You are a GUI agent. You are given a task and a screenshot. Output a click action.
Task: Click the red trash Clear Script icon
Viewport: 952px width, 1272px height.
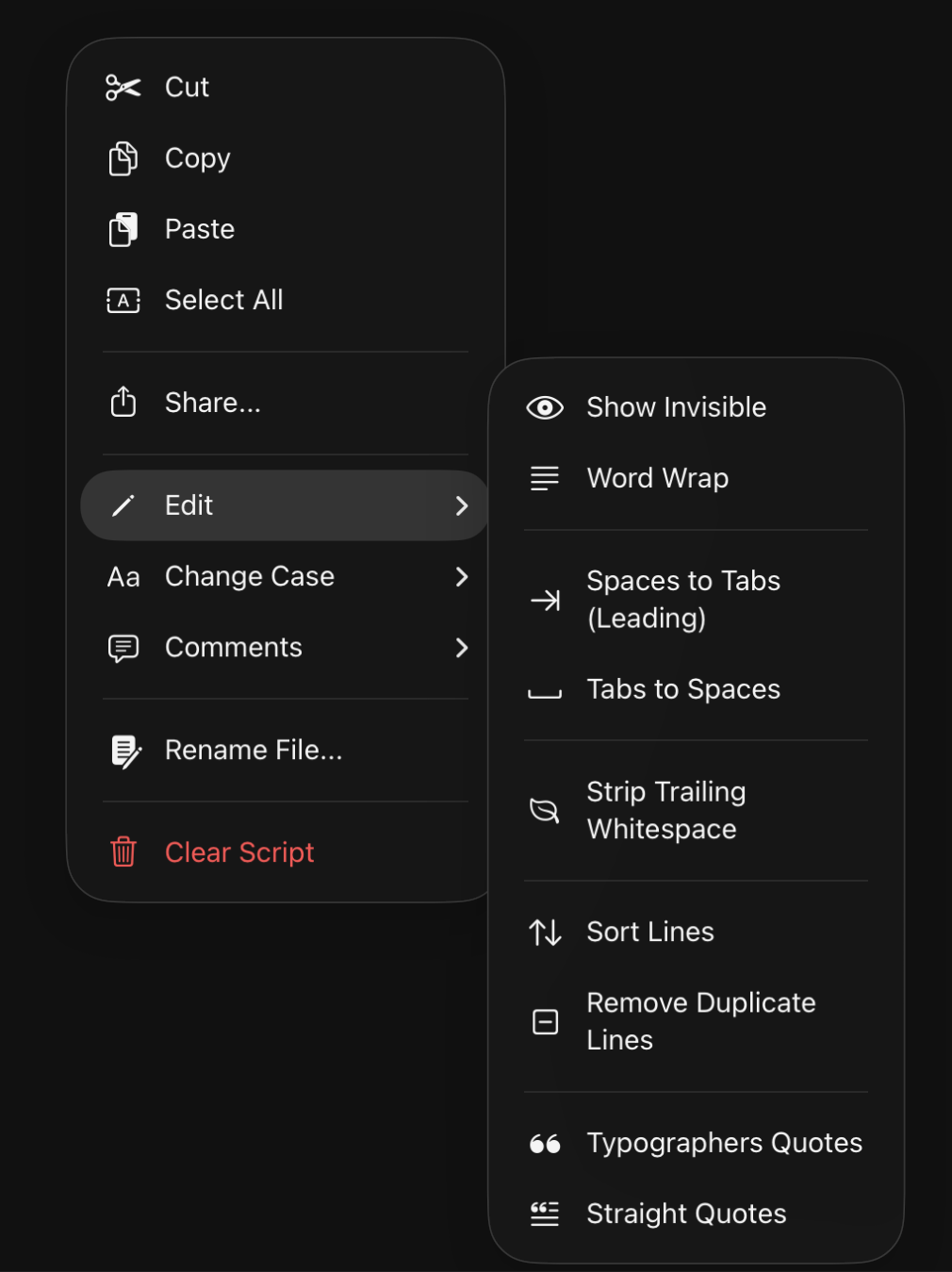tap(123, 852)
